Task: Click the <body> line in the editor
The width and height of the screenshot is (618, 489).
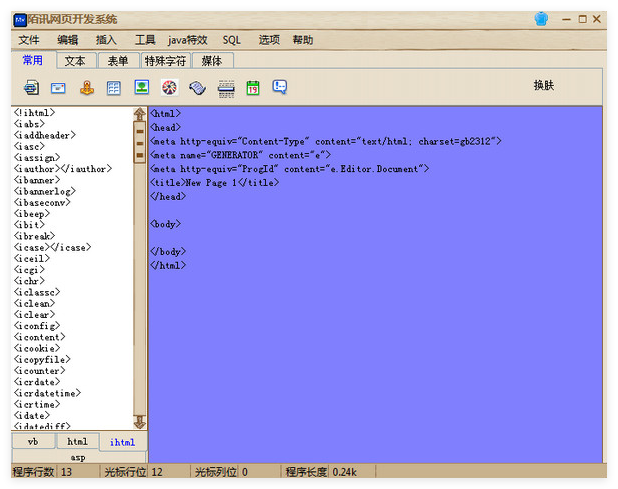Action: pos(166,224)
